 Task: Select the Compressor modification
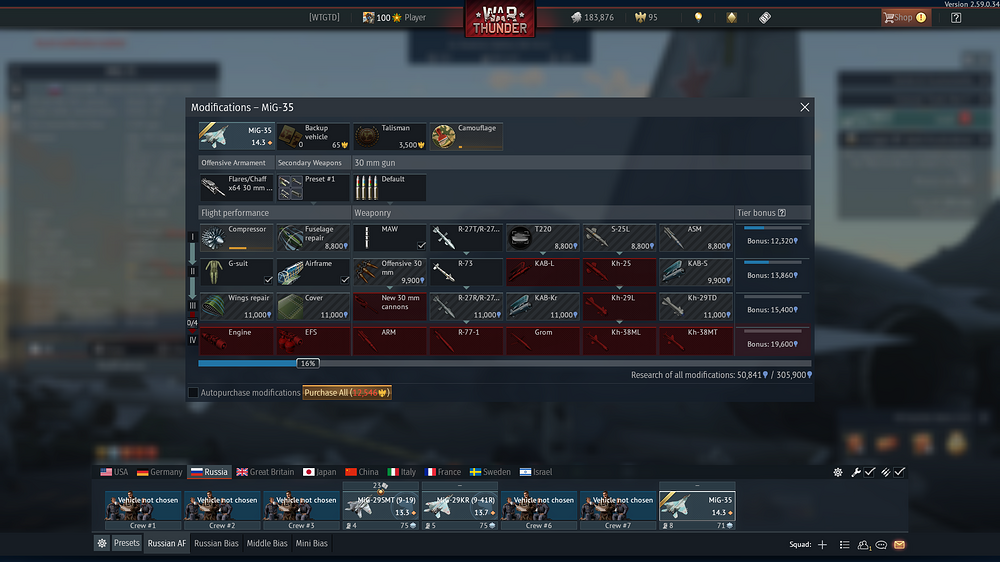click(236, 237)
